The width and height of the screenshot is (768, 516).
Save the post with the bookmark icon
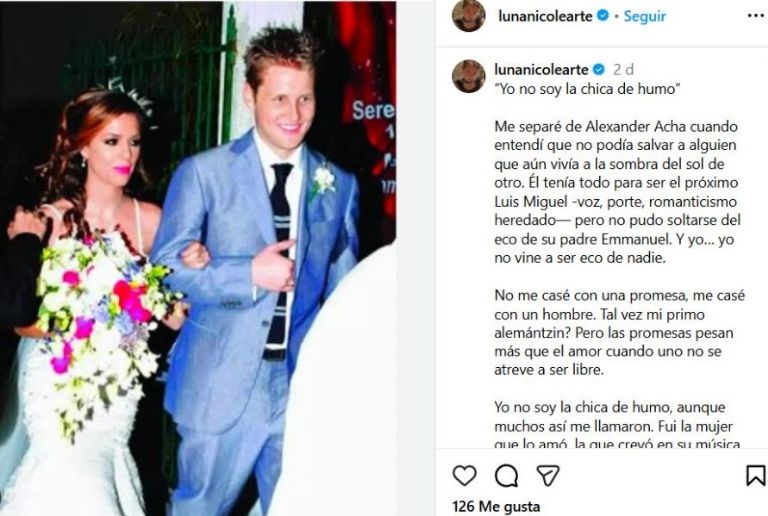(756, 475)
